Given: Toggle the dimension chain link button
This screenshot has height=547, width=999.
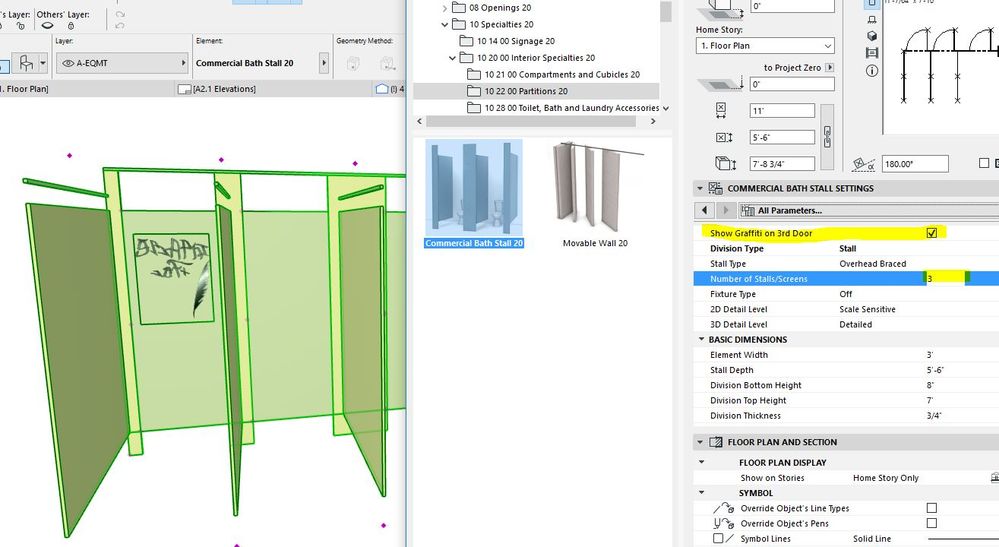Looking at the screenshot, I should [x=827, y=137].
